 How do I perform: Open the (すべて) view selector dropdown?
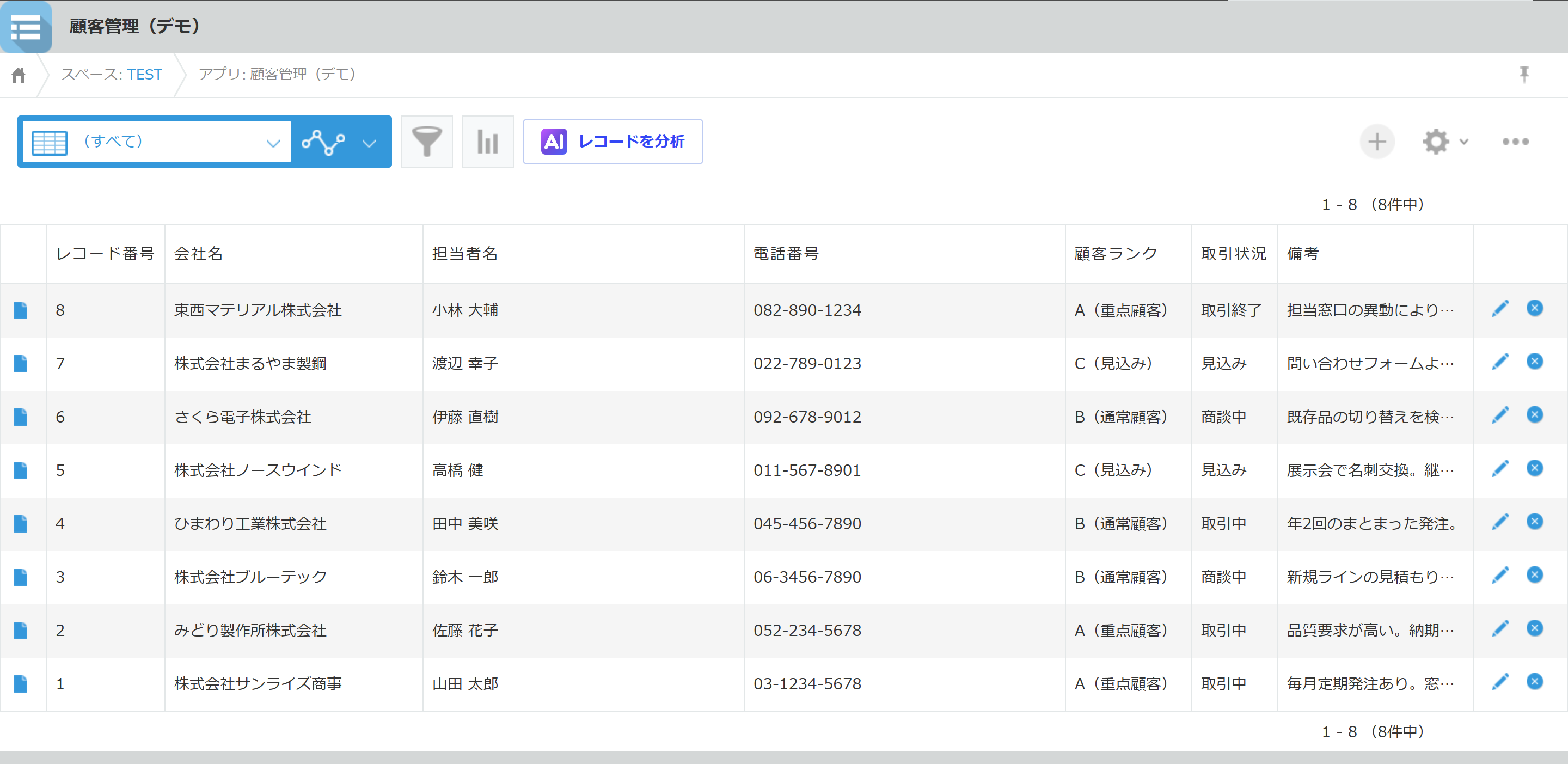click(156, 142)
